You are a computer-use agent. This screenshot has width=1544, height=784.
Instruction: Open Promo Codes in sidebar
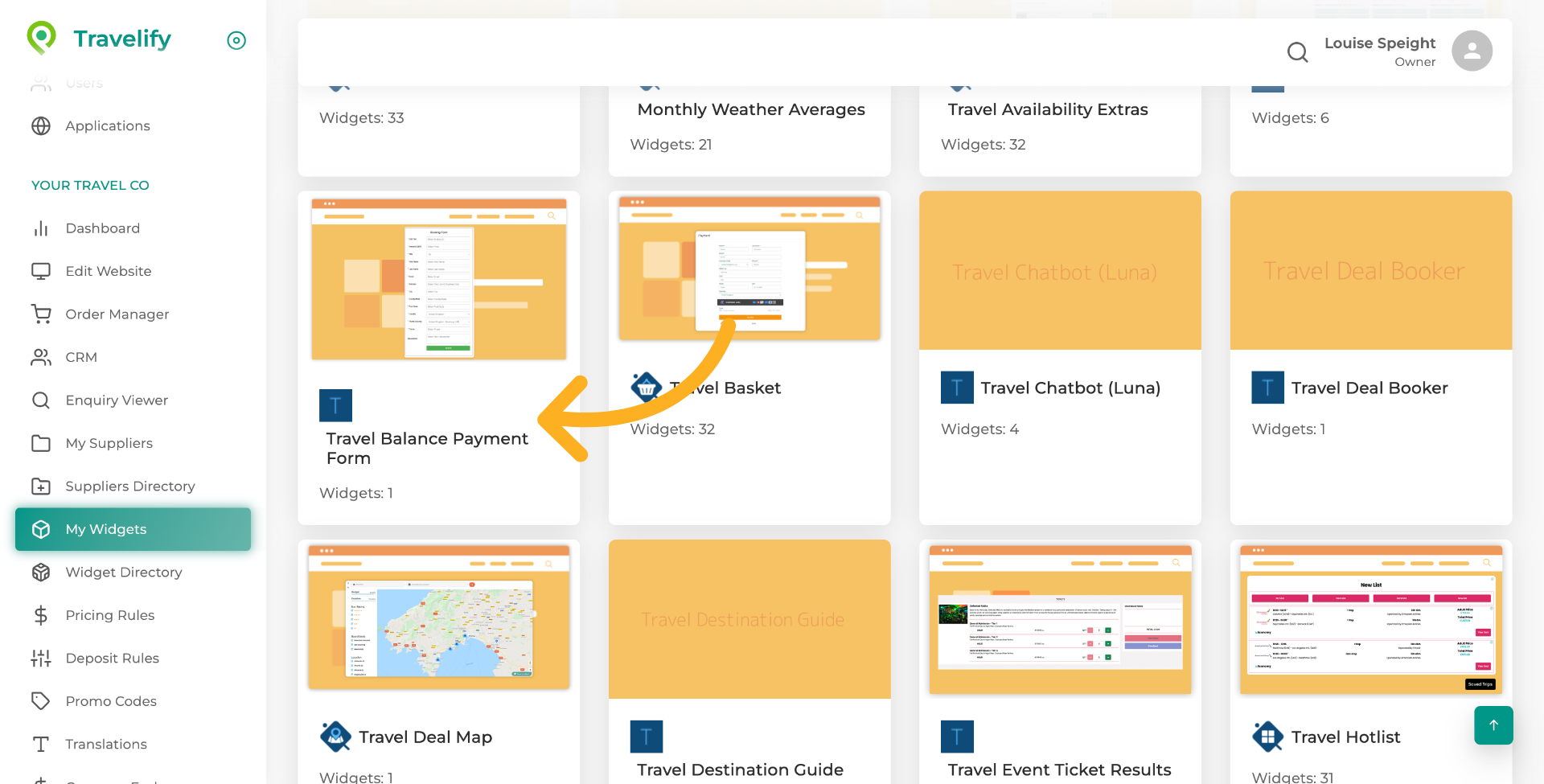tap(110, 701)
